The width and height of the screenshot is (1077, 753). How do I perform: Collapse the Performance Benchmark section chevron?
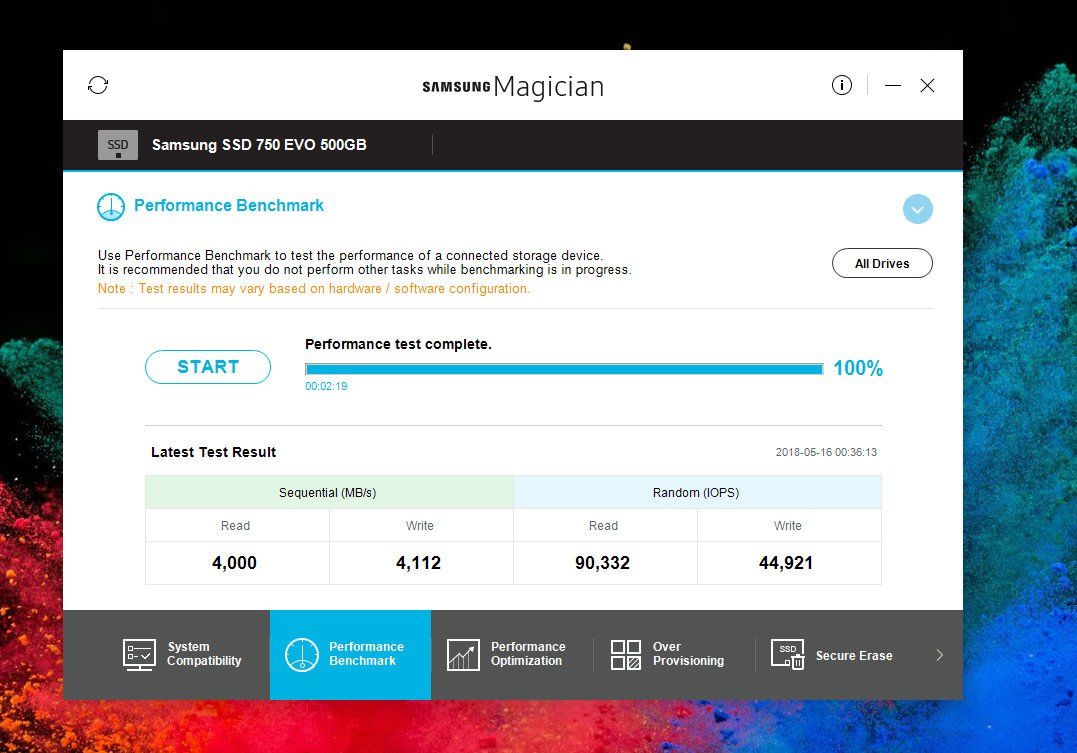pos(918,209)
